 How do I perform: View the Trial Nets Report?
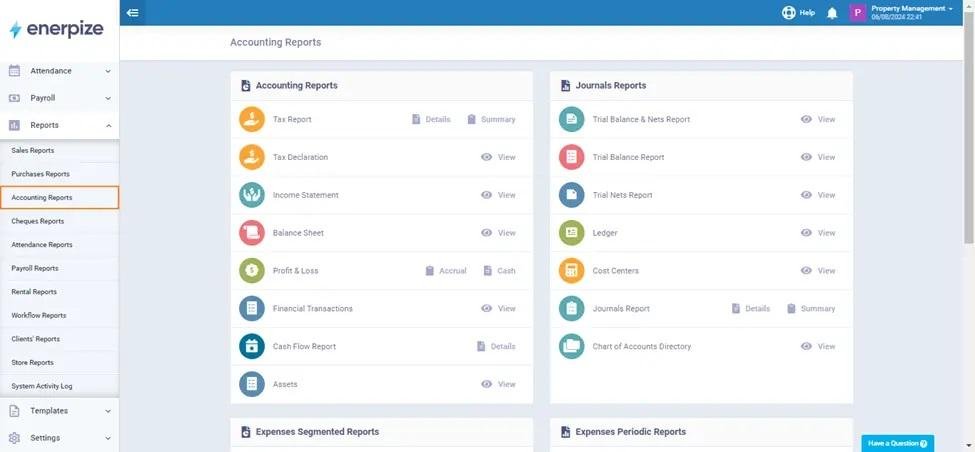coord(818,195)
